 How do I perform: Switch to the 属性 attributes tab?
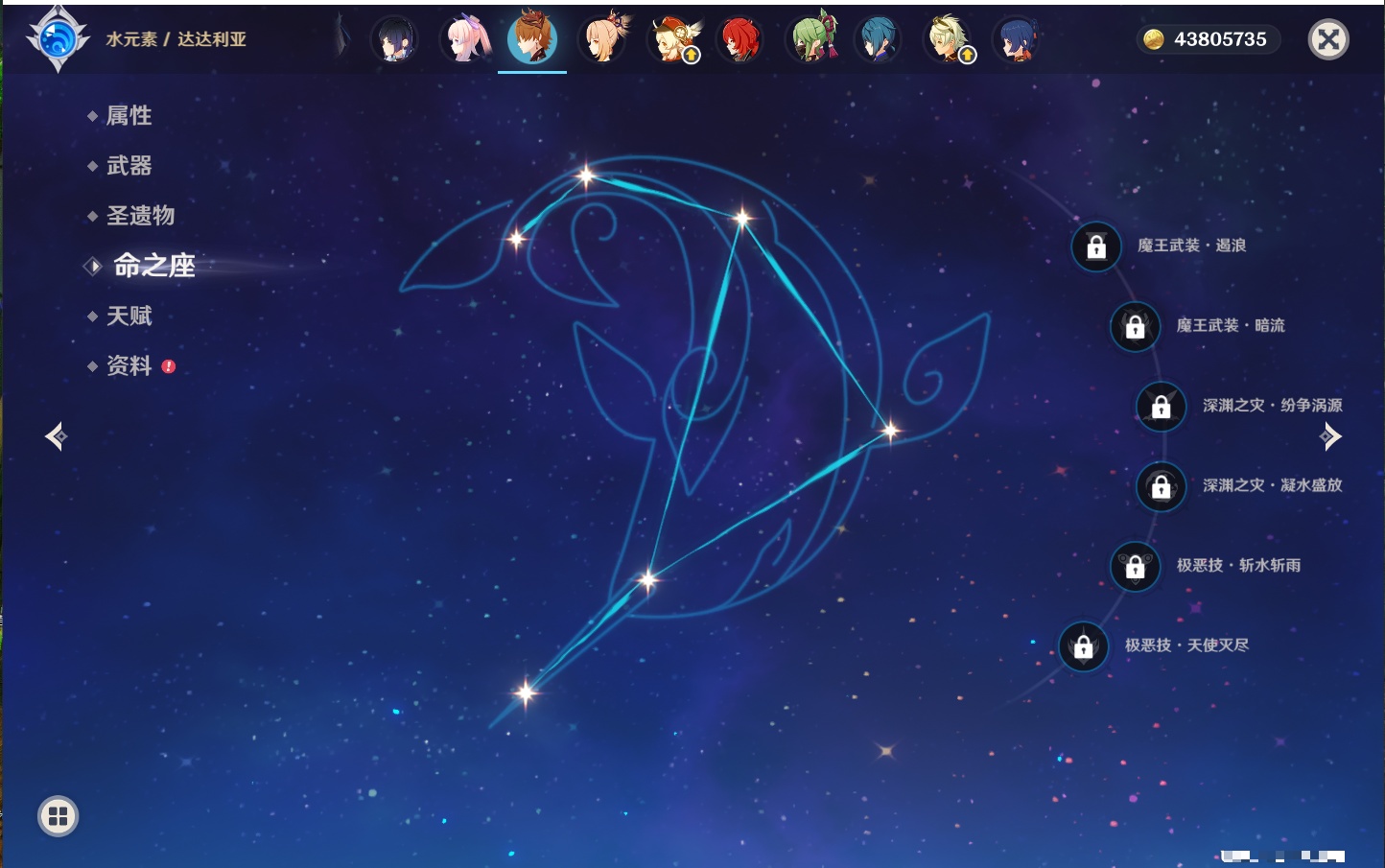(129, 116)
